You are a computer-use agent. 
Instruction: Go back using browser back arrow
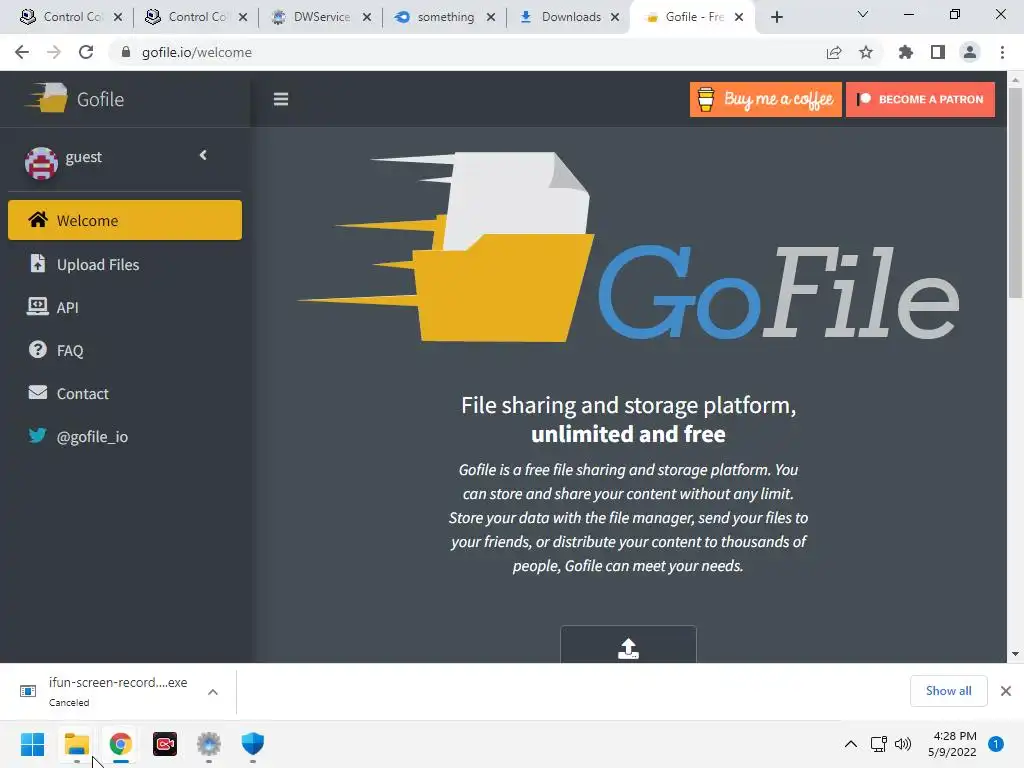coord(22,52)
